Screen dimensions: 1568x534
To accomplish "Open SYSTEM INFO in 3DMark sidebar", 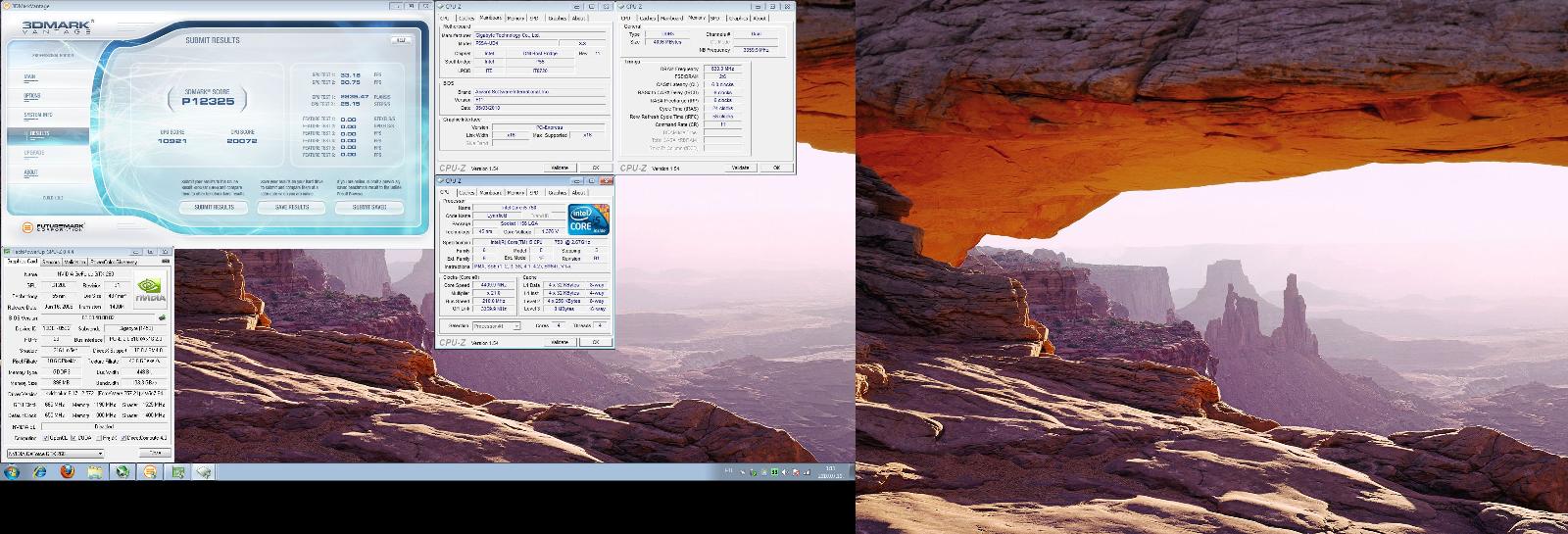I will (37, 115).
